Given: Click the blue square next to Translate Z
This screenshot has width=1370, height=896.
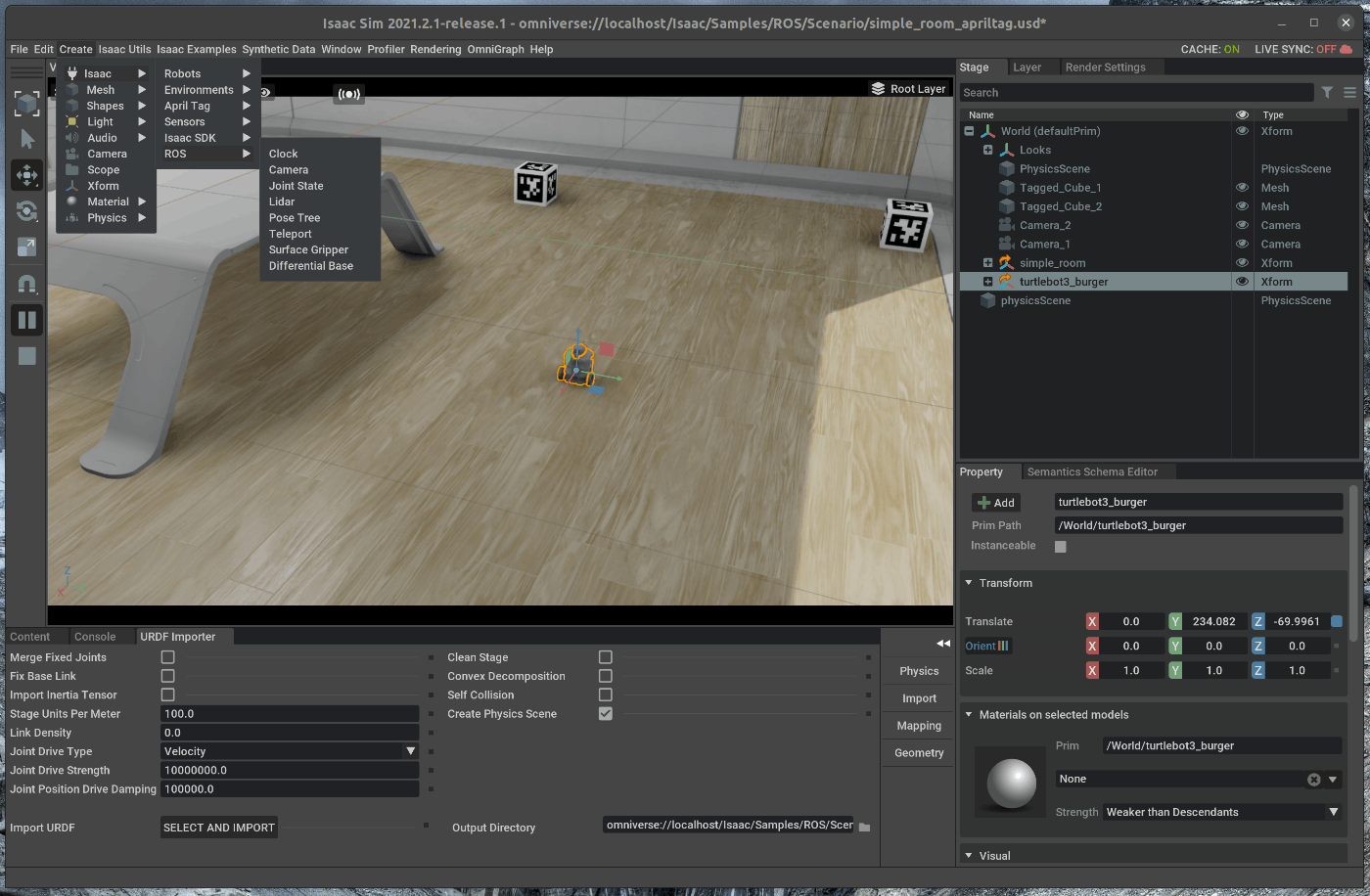Looking at the screenshot, I should point(1337,621).
